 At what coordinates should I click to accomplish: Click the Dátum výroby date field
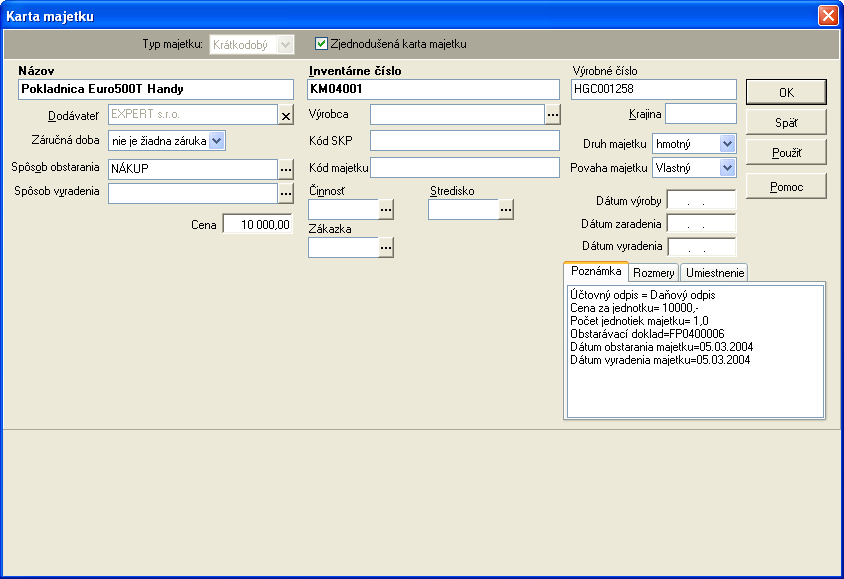701,200
